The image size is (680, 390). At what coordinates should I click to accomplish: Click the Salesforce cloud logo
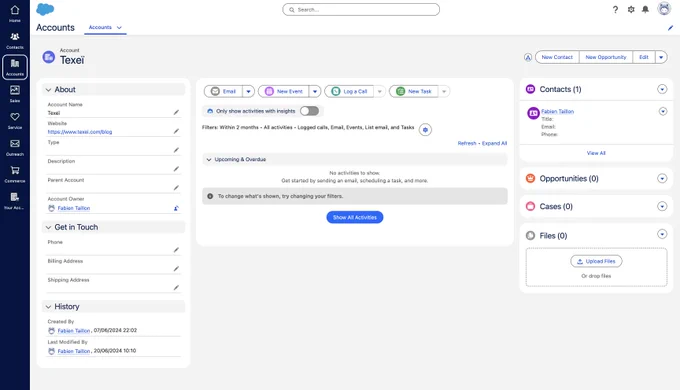click(x=45, y=9)
